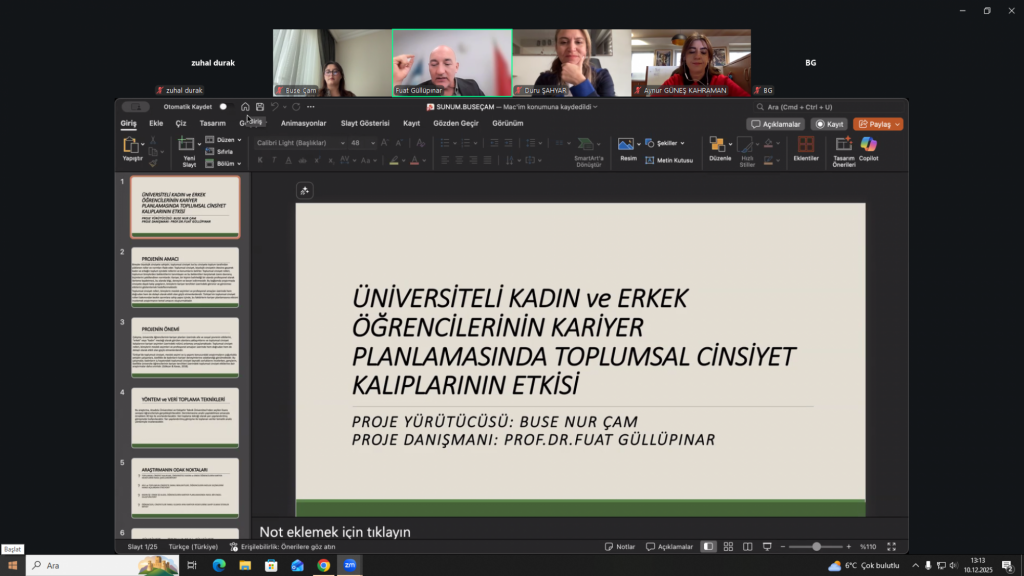Switch to slide sorter view icon
Viewport: 1024px width, 576px height.
(x=728, y=547)
